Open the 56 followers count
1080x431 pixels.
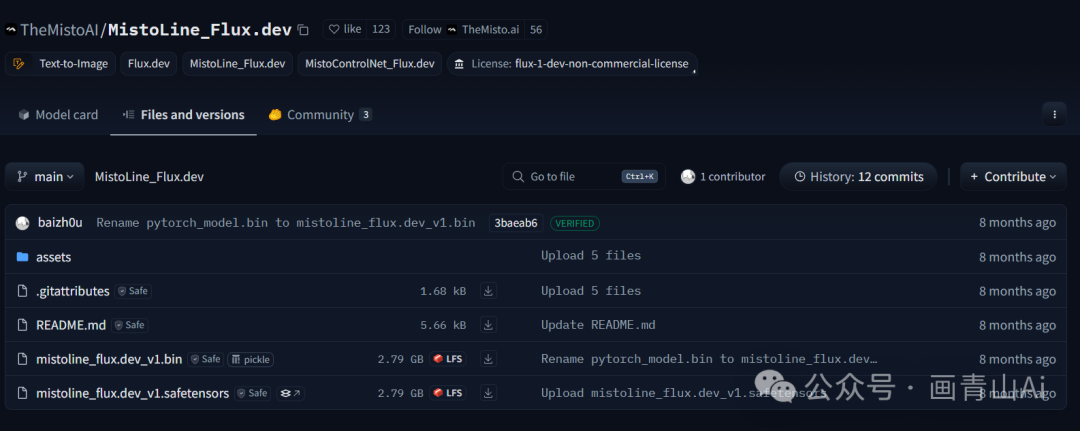[x=536, y=29]
